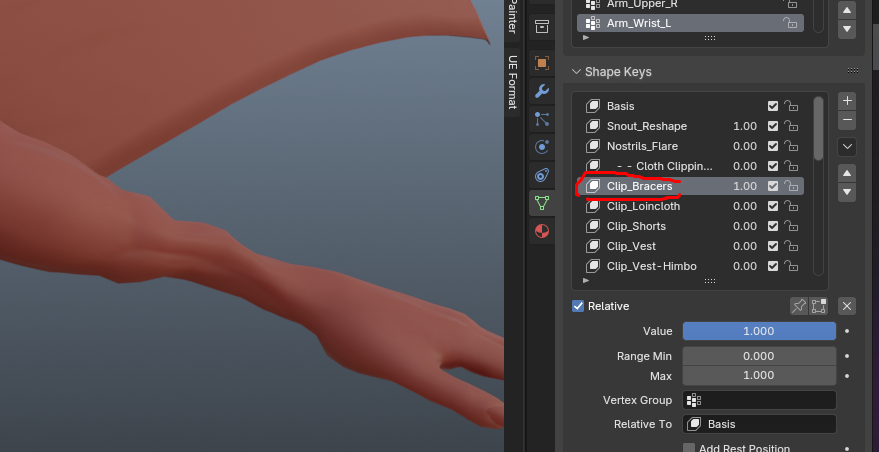The width and height of the screenshot is (879, 452).
Task: Open the Particles properties tab
Action: pyautogui.click(x=542, y=119)
